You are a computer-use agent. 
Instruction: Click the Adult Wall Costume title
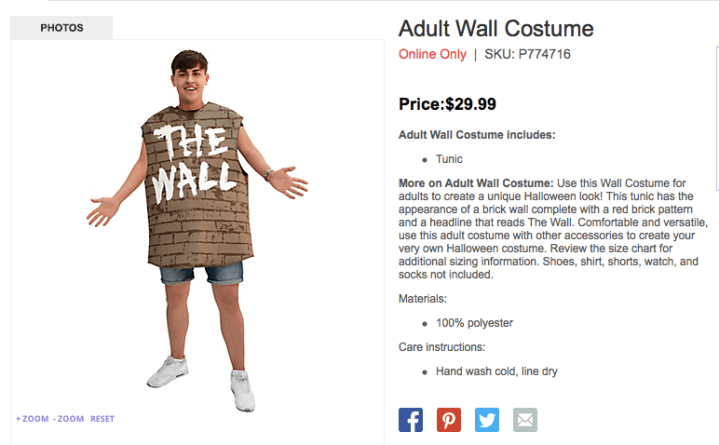click(x=496, y=28)
